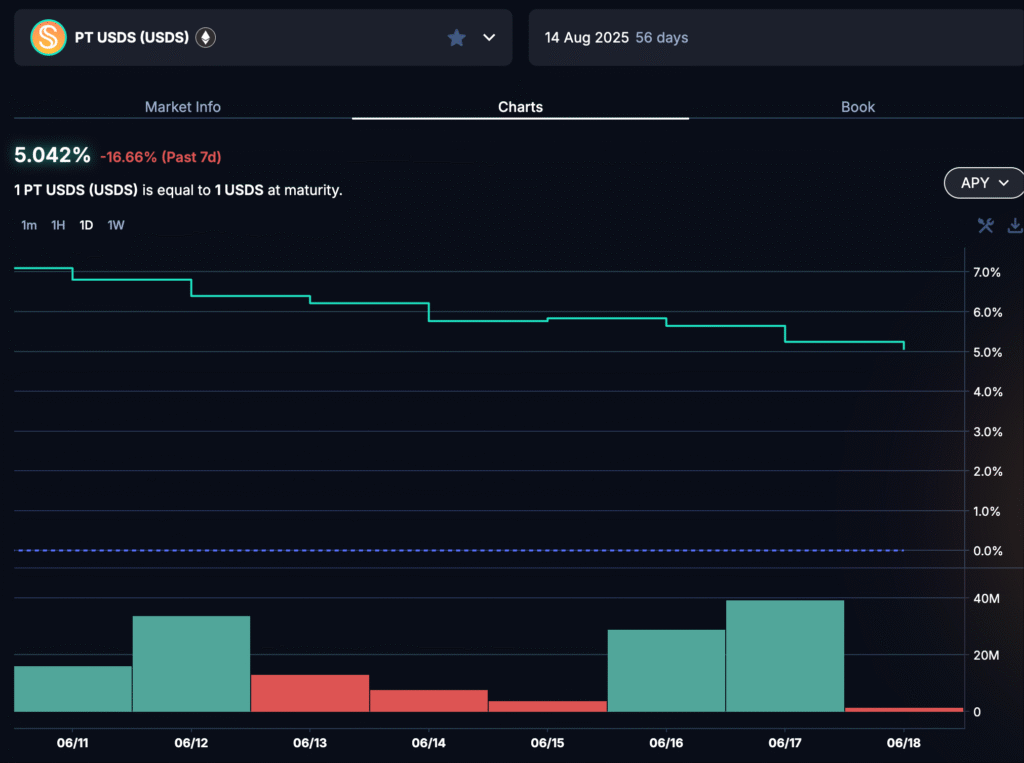Image resolution: width=1024 pixels, height=763 pixels.
Task: Click the 06/12 volume bar
Action: point(191,664)
